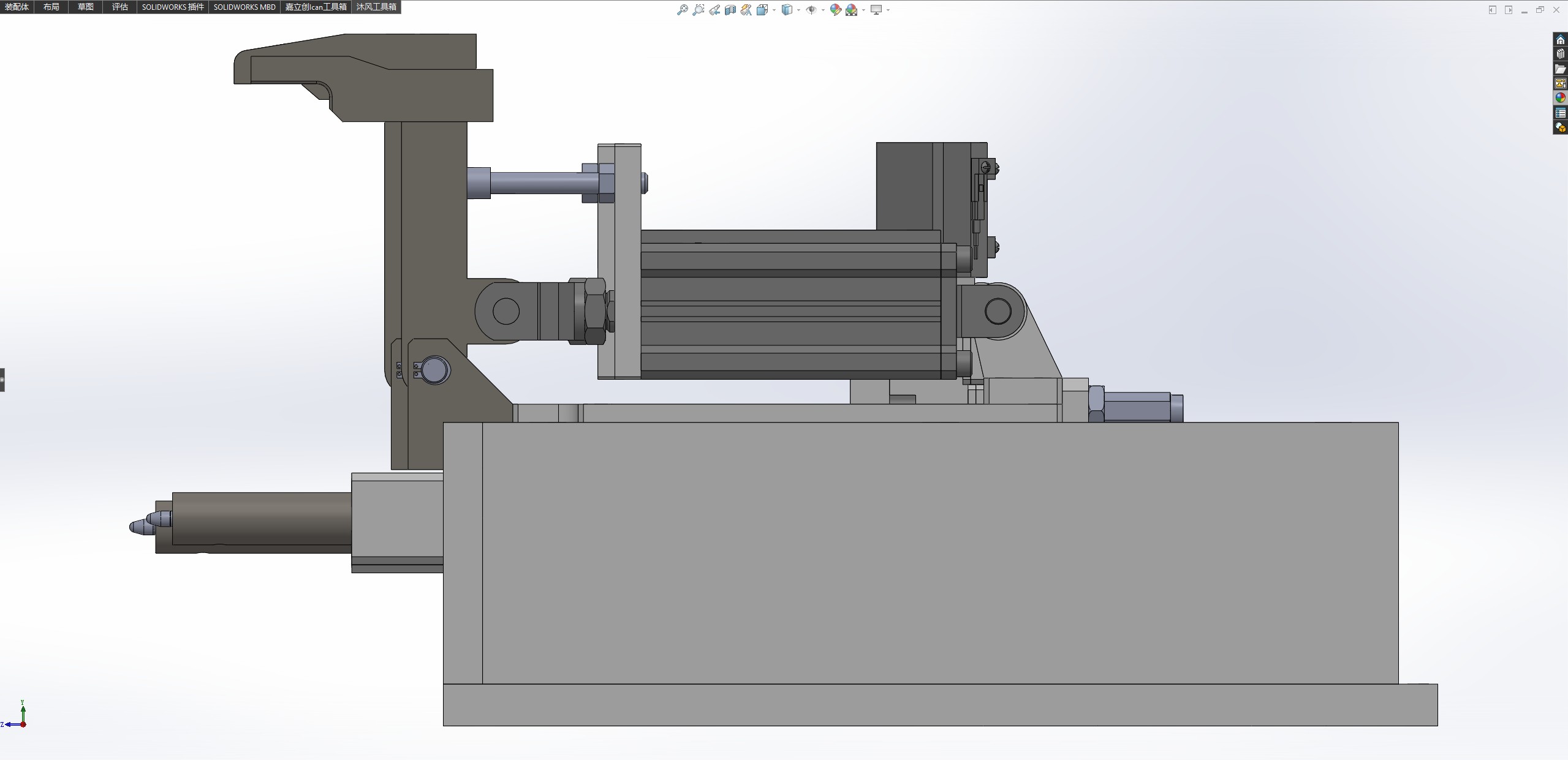Click the View Orientation cube icon
This screenshot has width=1568, height=760.
pos(762,10)
